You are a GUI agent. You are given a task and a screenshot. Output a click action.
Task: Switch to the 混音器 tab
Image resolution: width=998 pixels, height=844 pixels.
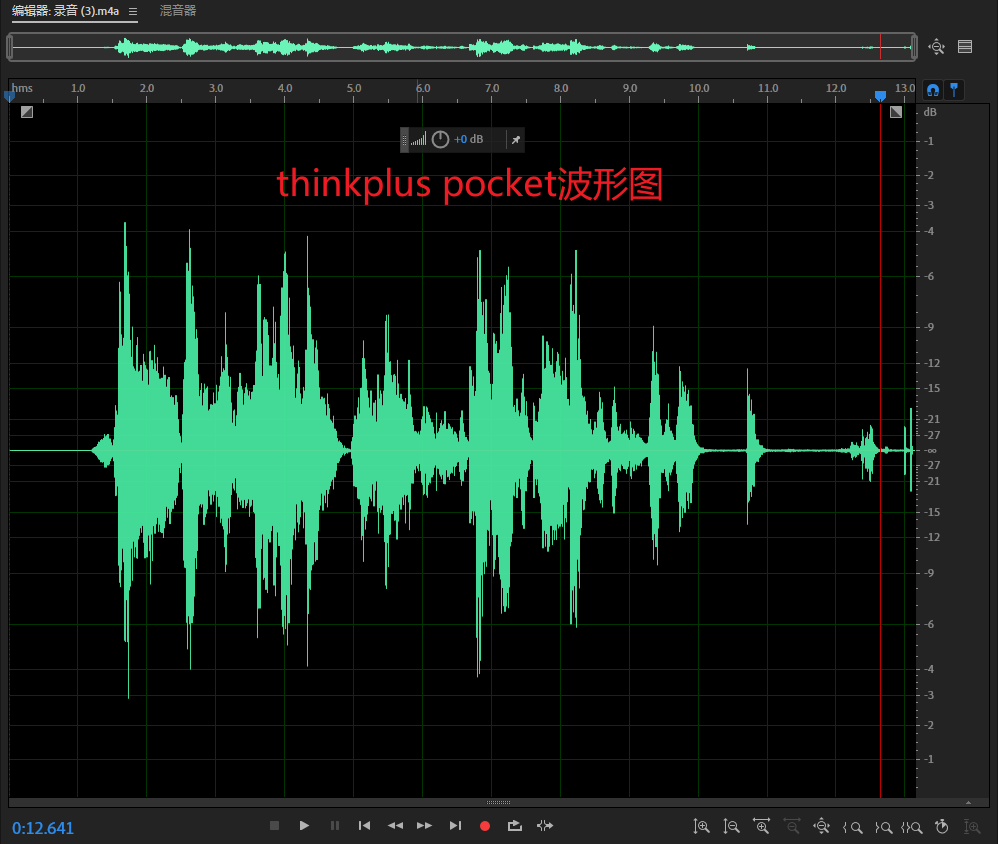(178, 11)
